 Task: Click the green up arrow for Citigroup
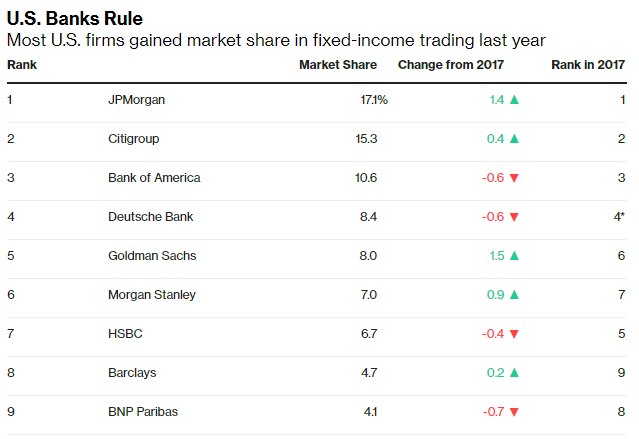coord(514,139)
